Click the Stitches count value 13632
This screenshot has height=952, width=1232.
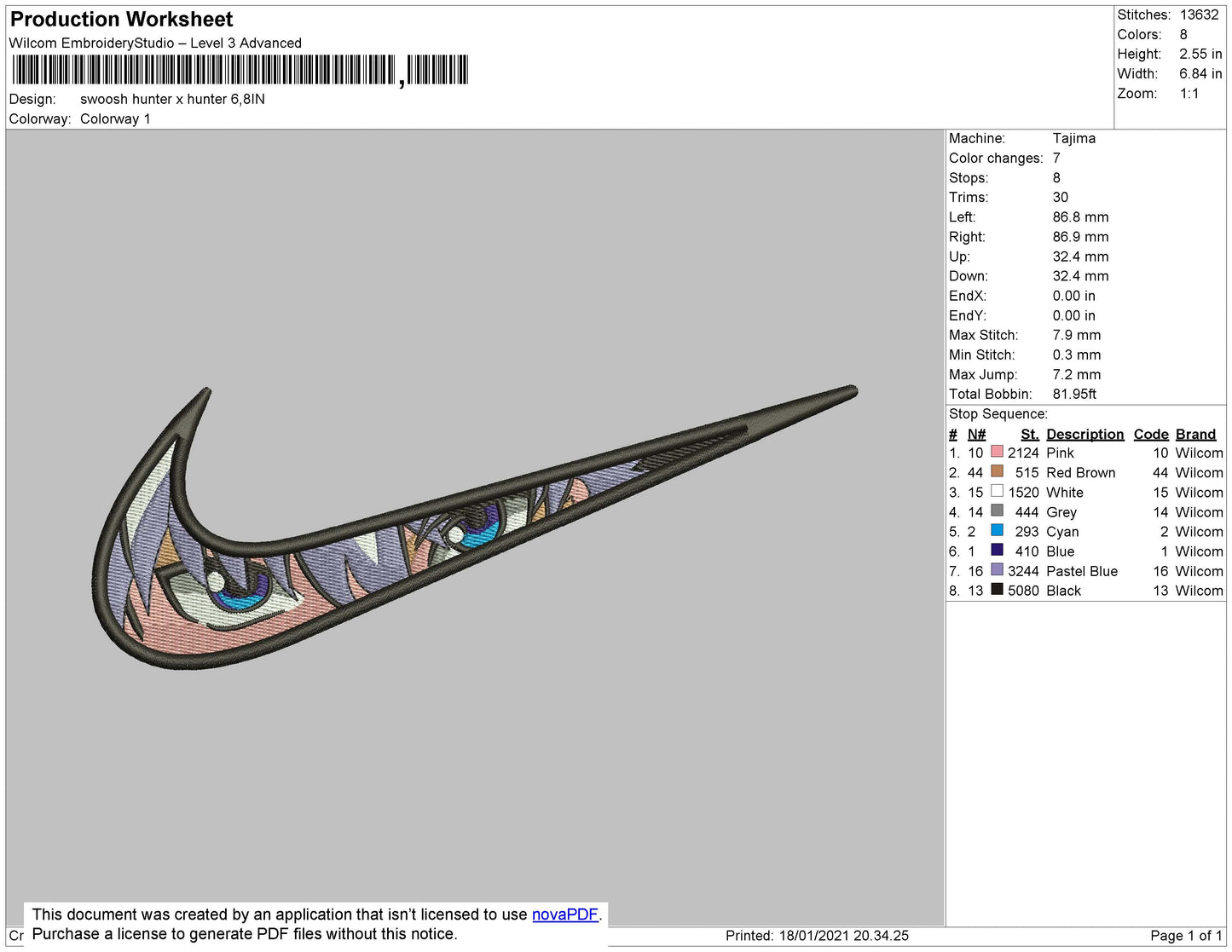click(1199, 14)
